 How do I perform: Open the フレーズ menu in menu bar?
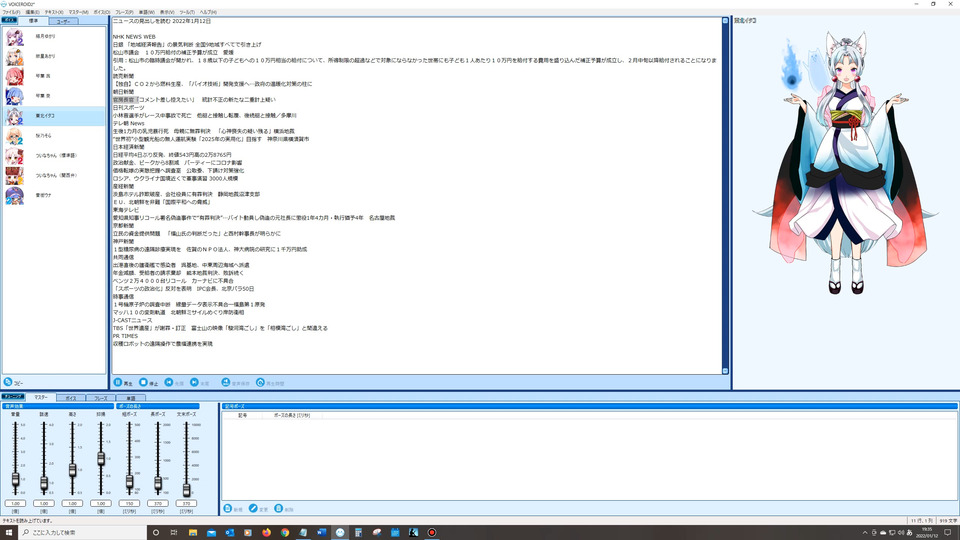[124, 12]
